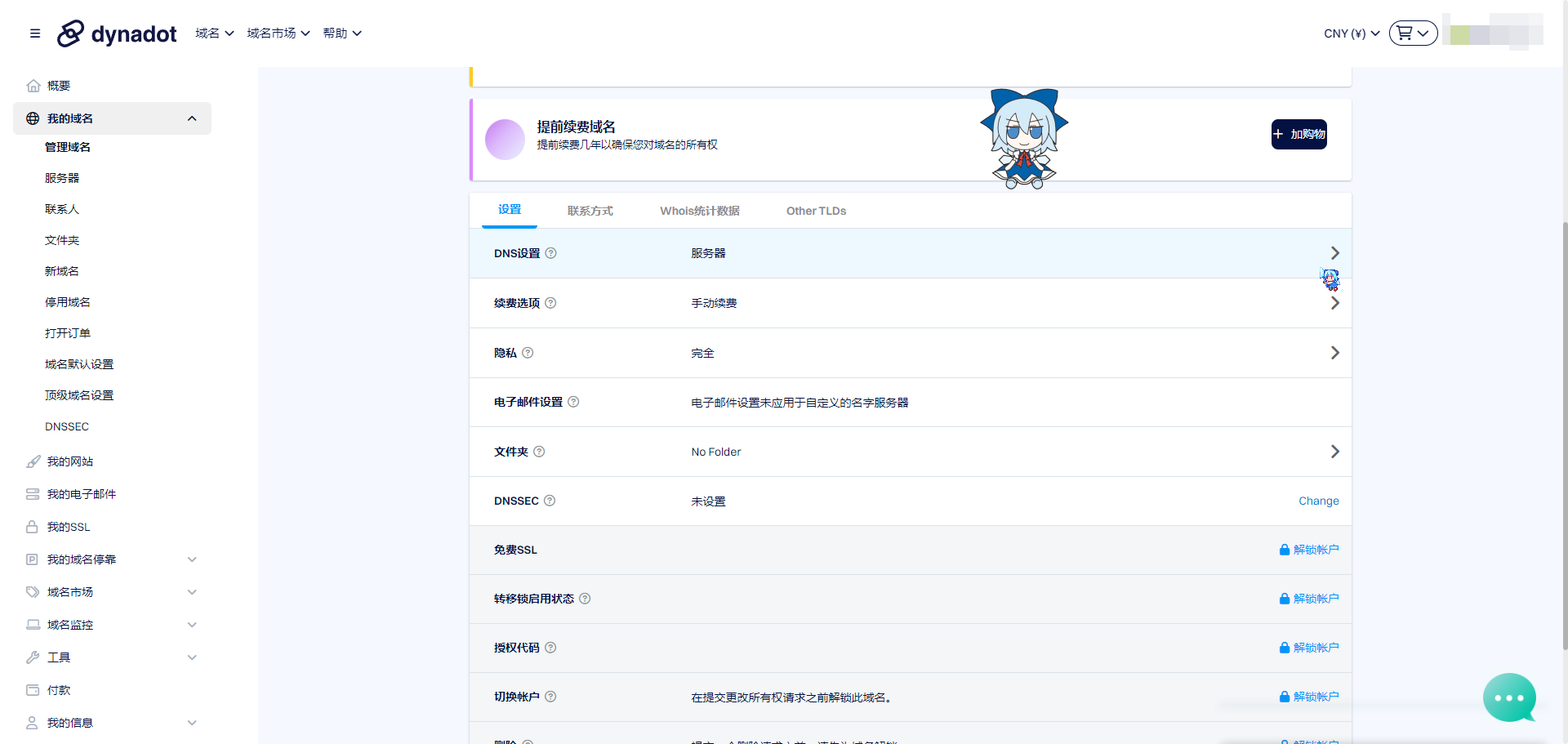Click the globe icon next to 我的域名
This screenshot has width=1568, height=744.
33,118
